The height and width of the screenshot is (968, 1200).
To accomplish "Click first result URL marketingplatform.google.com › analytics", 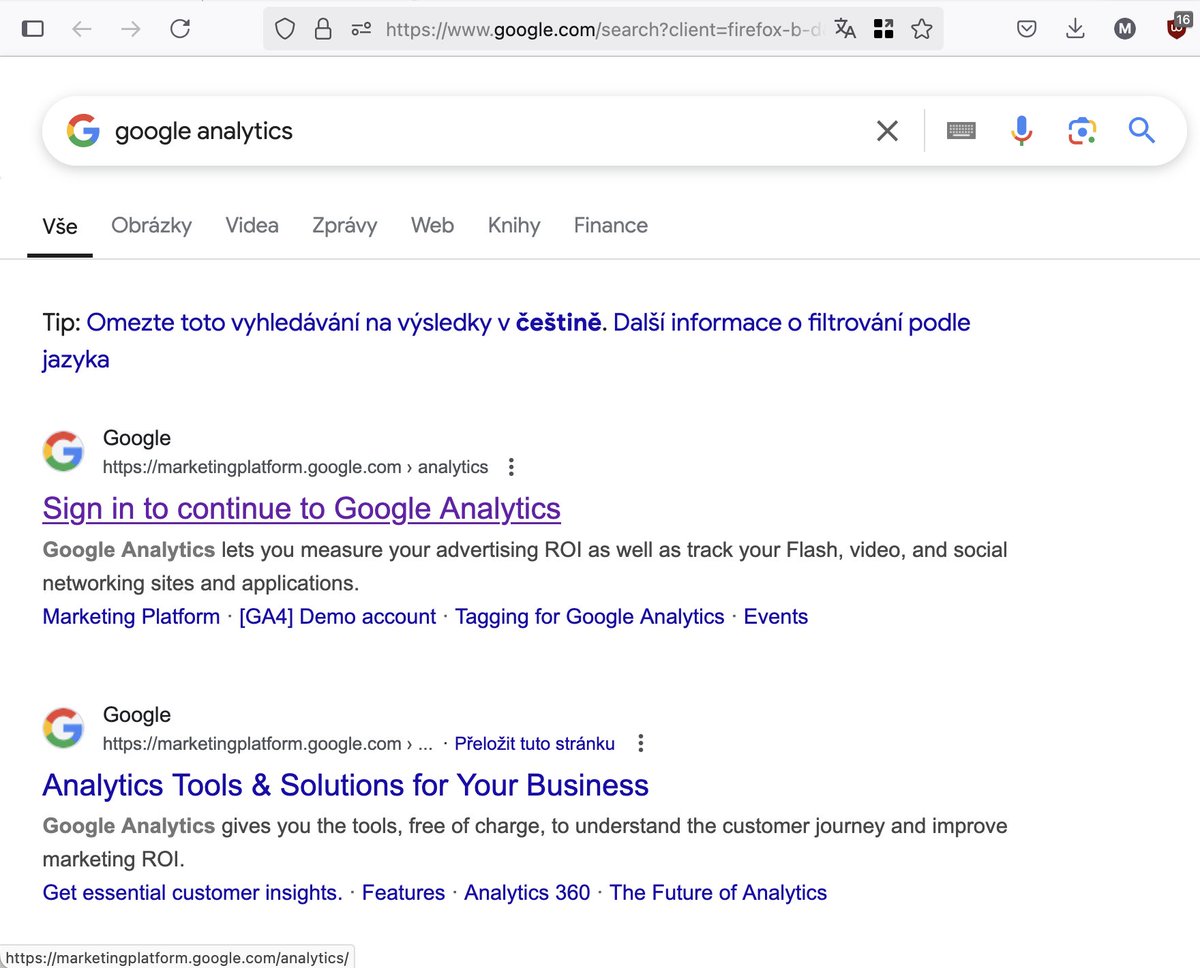I will point(296,467).
